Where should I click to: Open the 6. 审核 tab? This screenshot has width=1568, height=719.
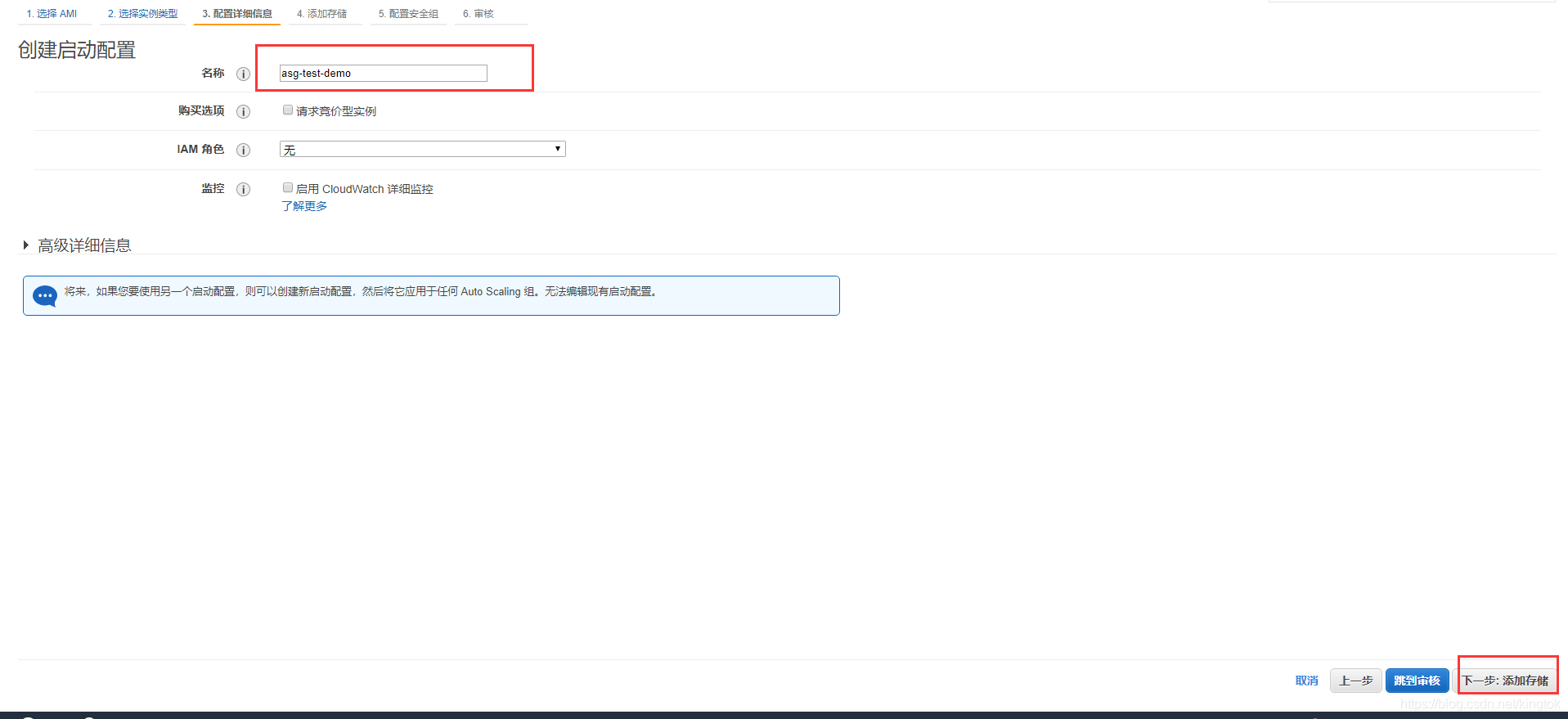point(478,14)
